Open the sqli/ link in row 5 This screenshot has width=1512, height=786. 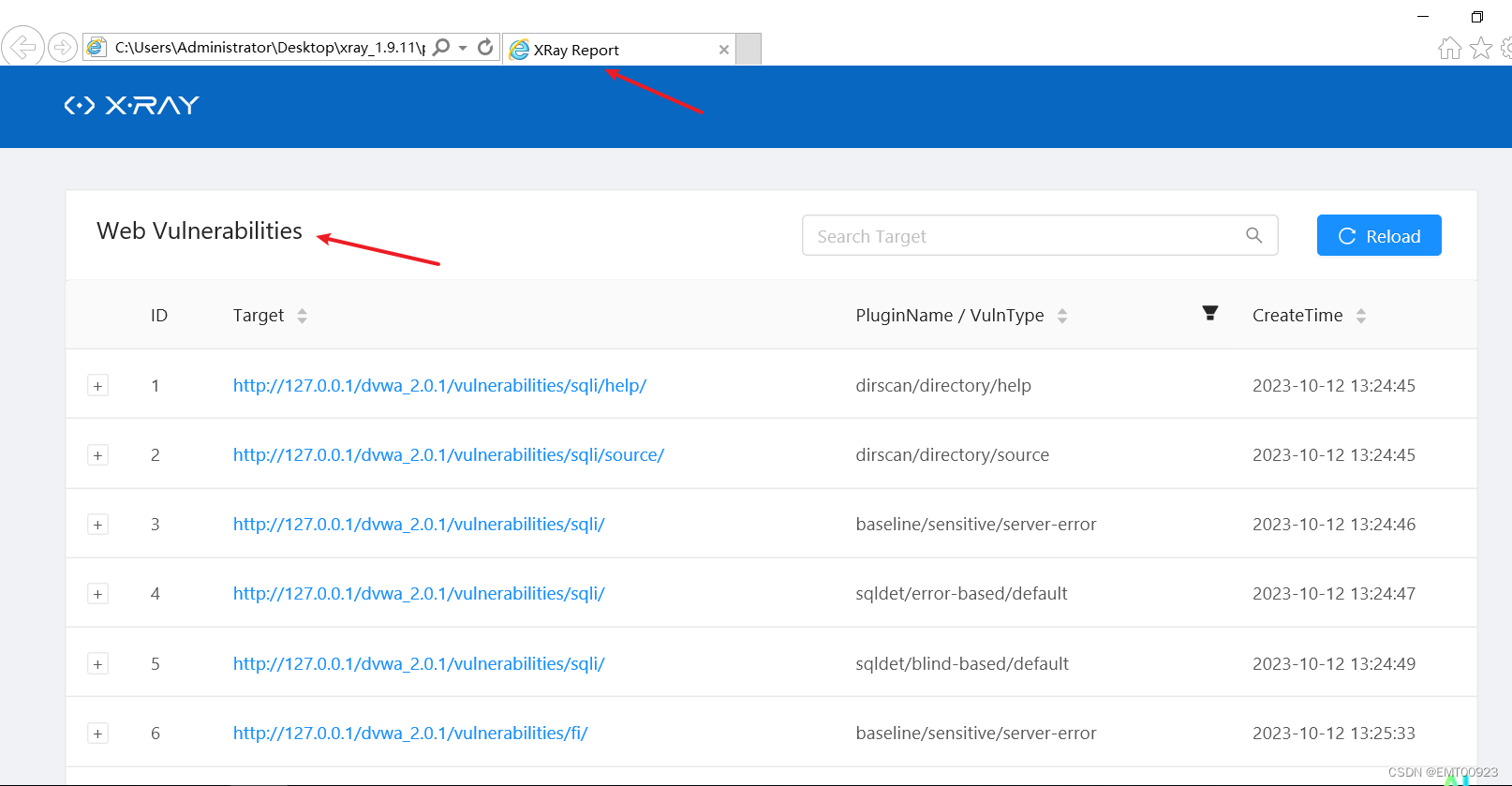tap(419, 663)
